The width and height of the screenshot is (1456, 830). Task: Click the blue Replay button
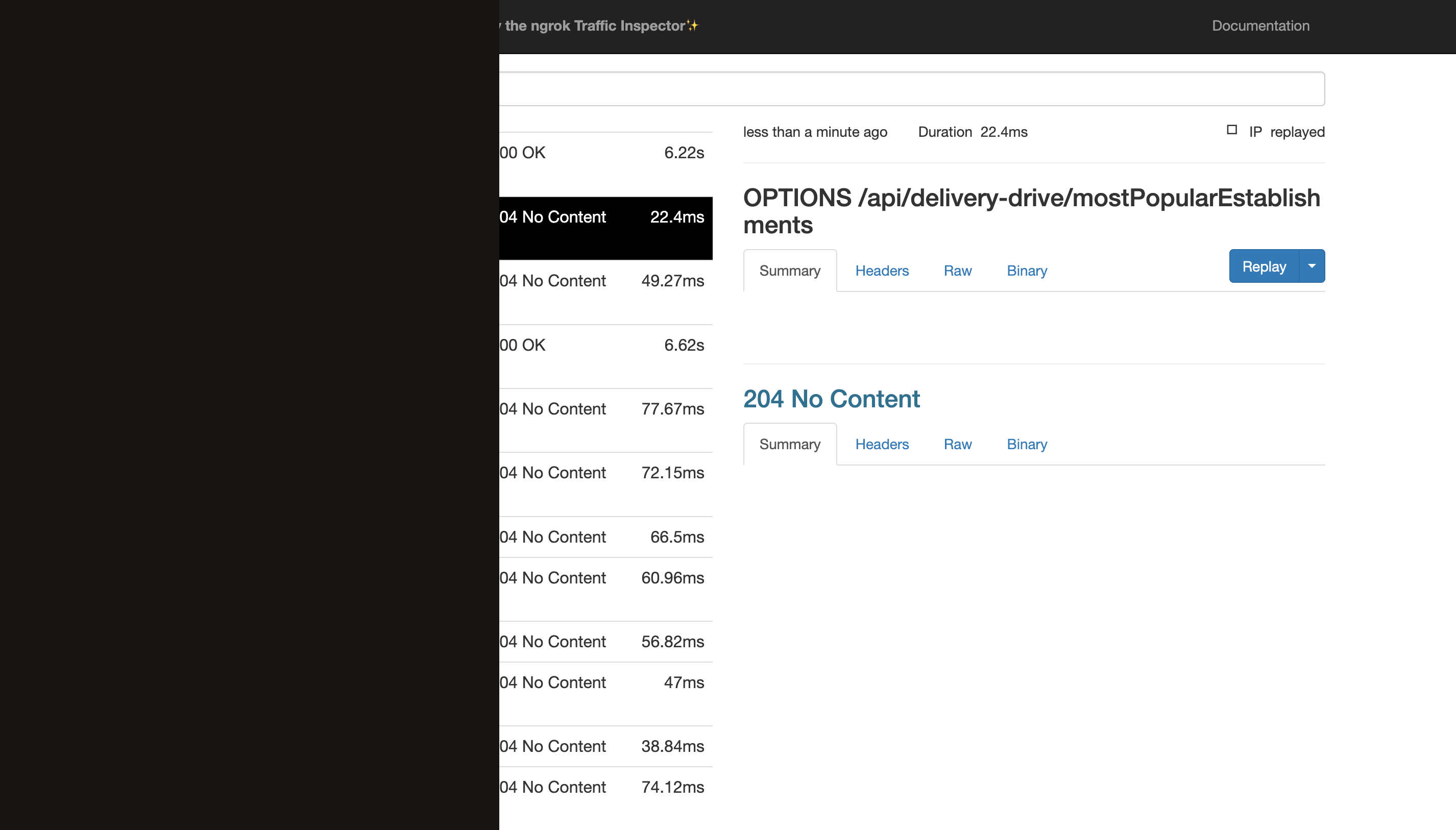tap(1264, 266)
